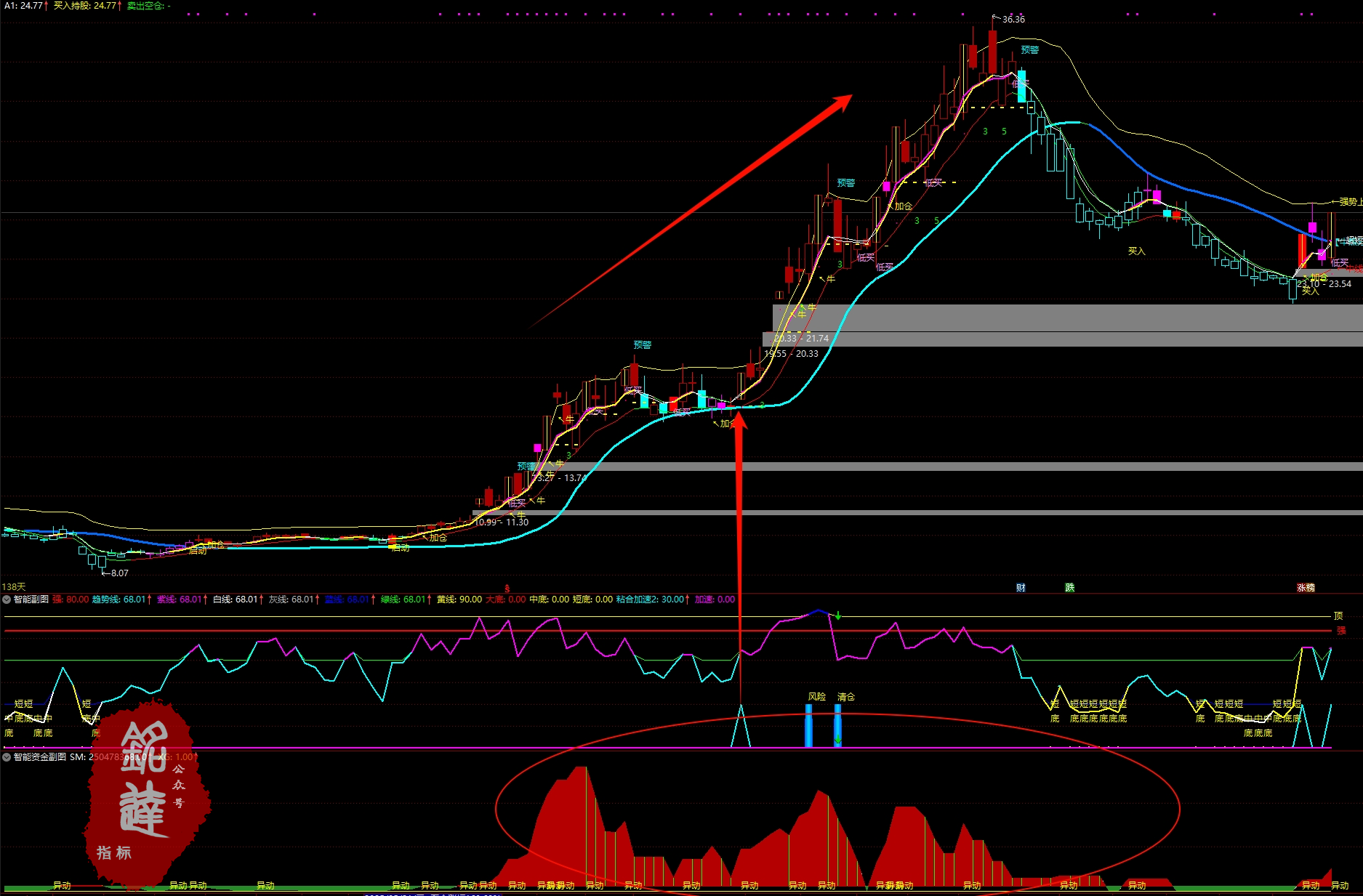
Task: Click the 买入持股 value label
Action: coord(84,6)
